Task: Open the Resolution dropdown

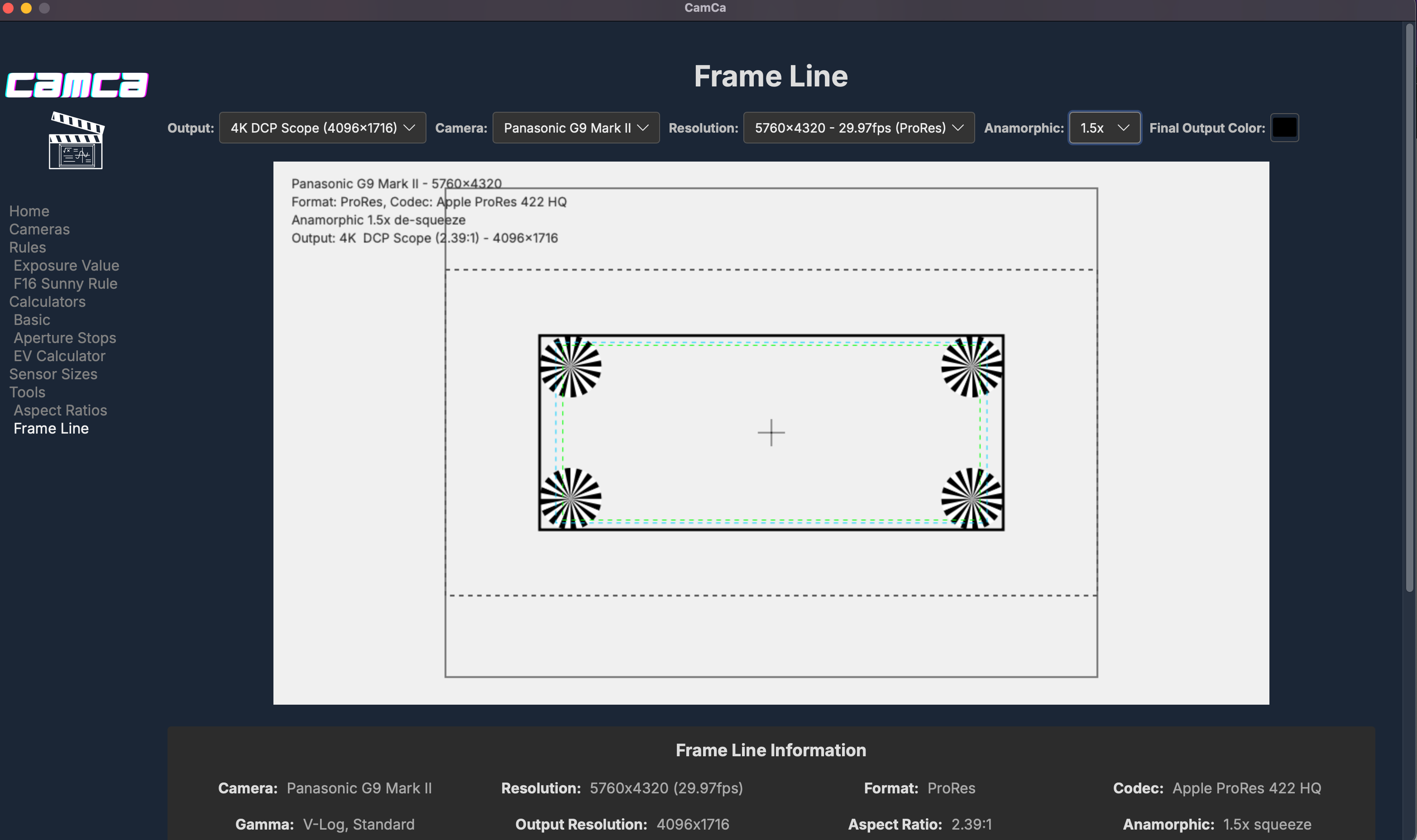Action: 859,128
